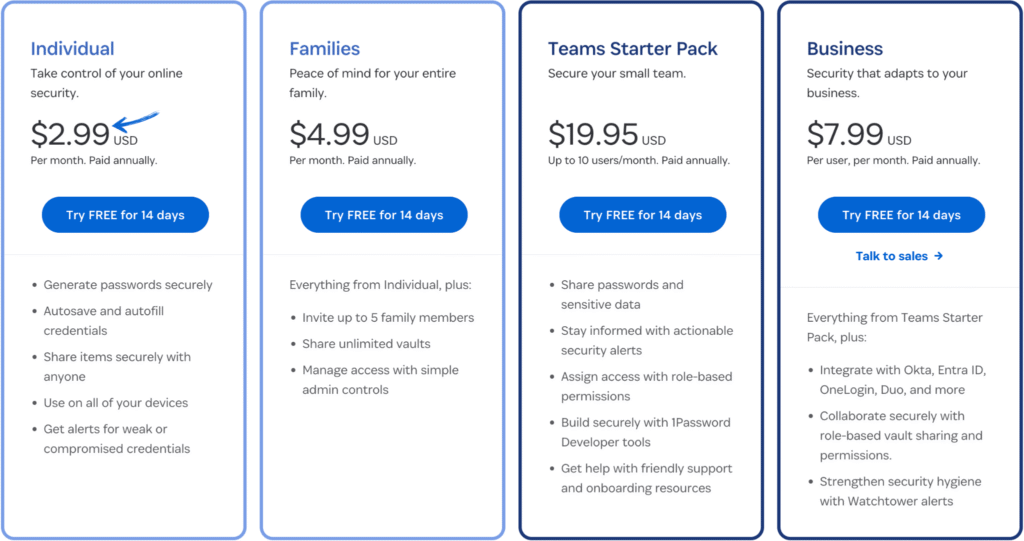Click the Business plan title
The height and width of the screenshot is (541, 1024).
pyautogui.click(x=845, y=48)
